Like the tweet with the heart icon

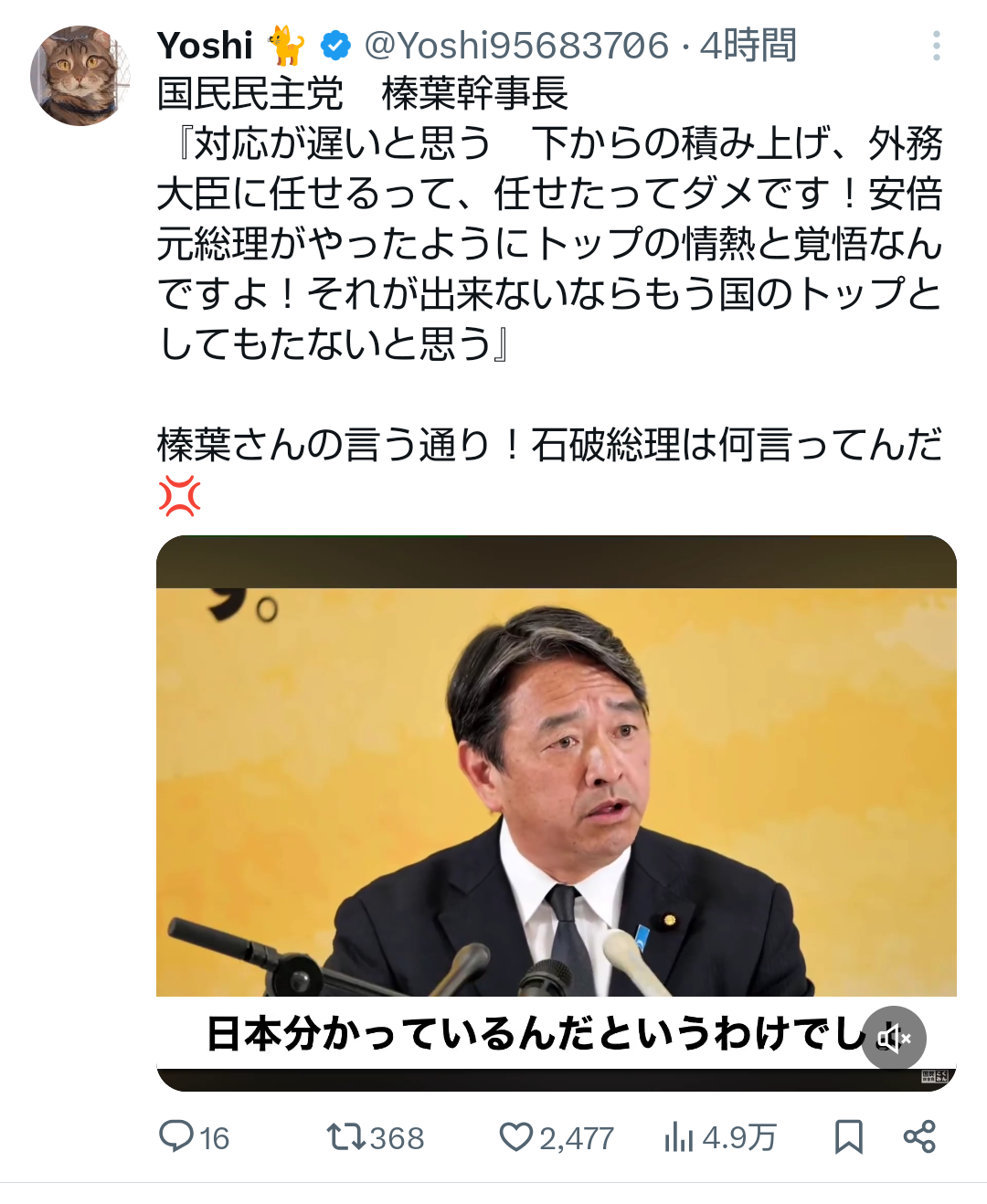[515, 1136]
